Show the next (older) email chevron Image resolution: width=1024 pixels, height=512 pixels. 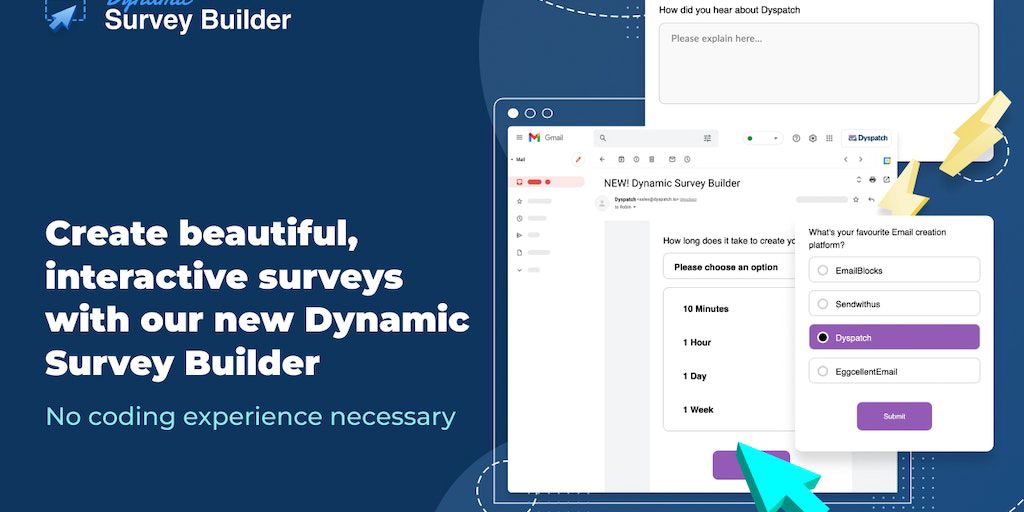click(861, 159)
